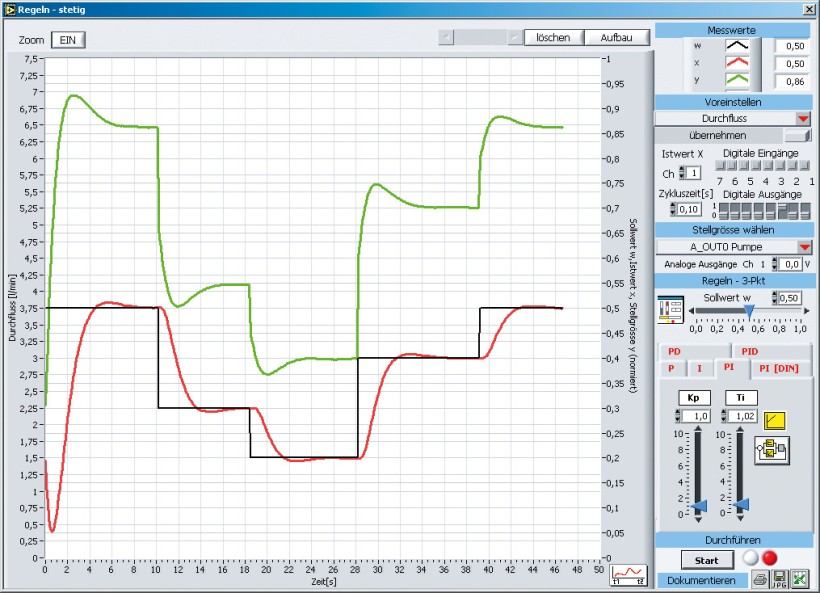This screenshot has width=820, height=593.
Task: Click the yellow step response icon
Action: pos(774,418)
